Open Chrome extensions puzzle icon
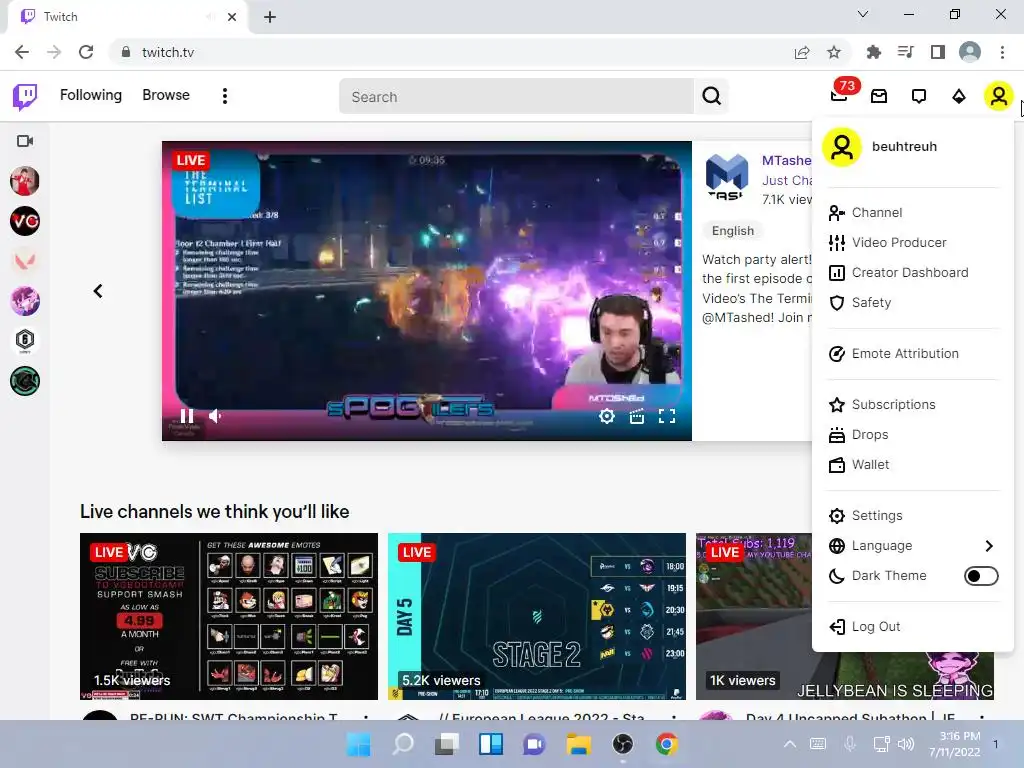The width and height of the screenshot is (1024, 768). coord(873,52)
